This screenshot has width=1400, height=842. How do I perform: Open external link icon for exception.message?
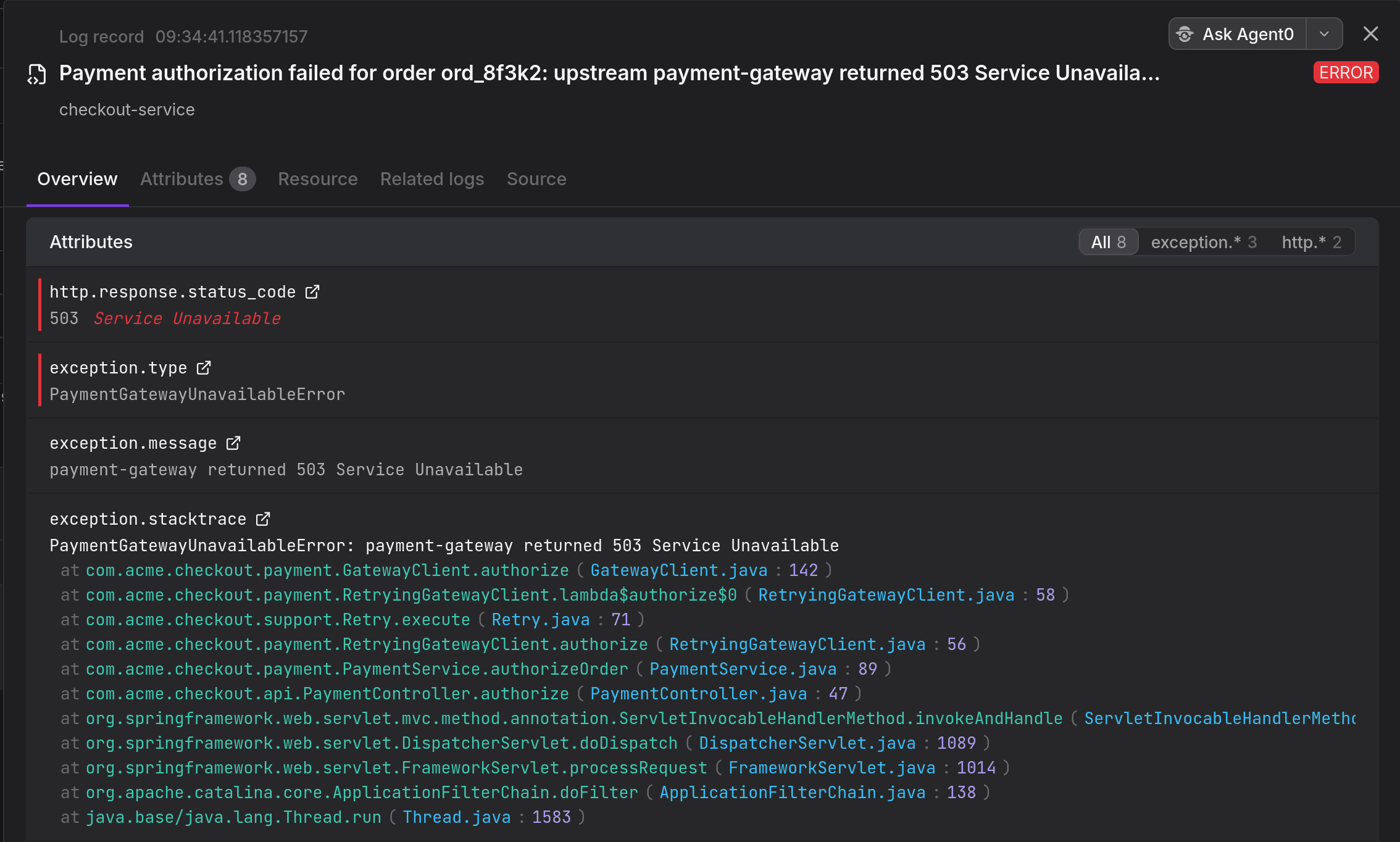click(233, 443)
